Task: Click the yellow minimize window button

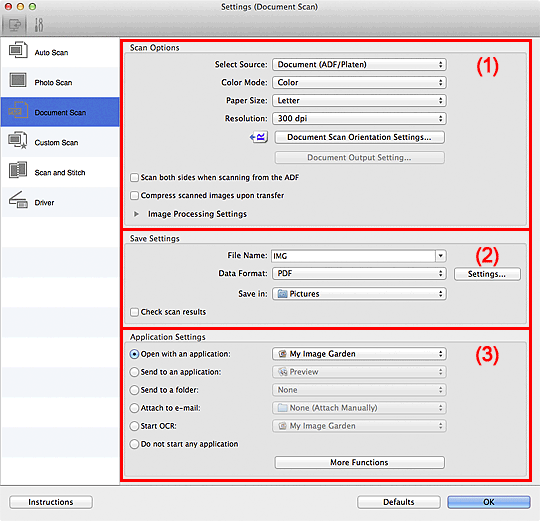Action: (x=20, y=7)
